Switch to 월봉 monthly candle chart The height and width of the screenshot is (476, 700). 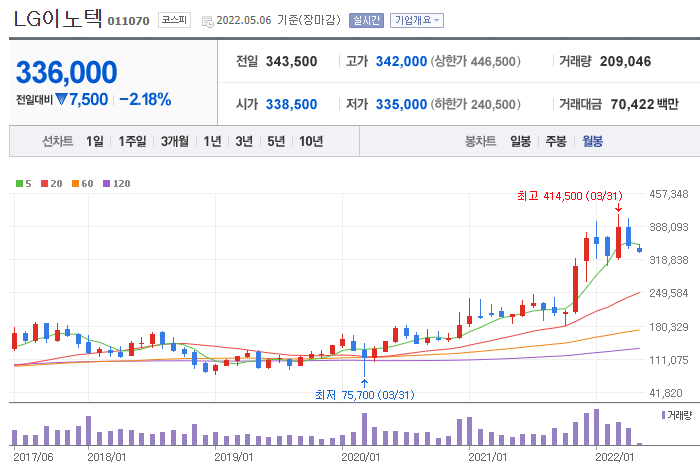point(592,142)
